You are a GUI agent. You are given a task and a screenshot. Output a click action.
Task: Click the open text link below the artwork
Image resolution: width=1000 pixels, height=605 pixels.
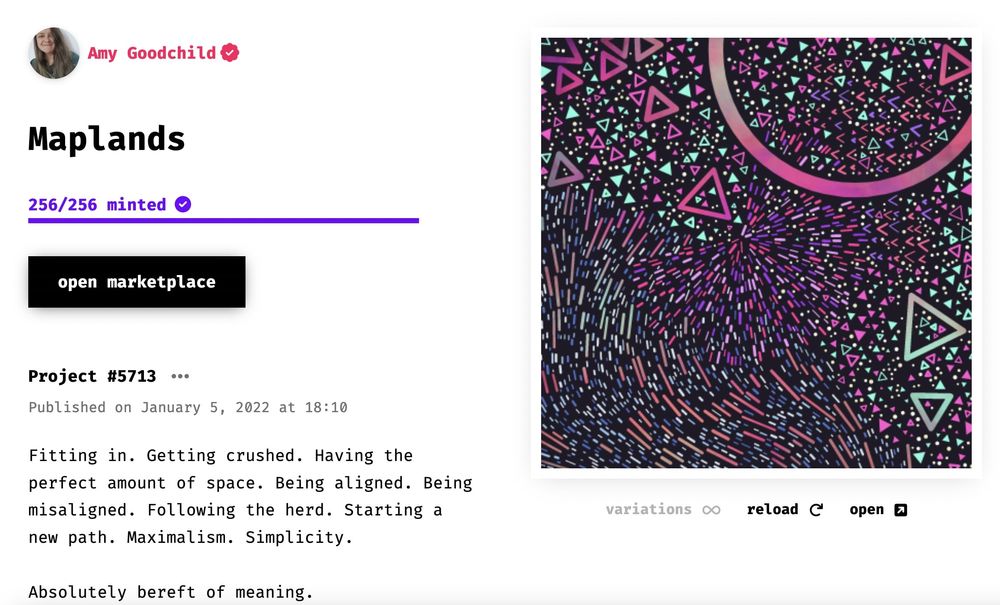click(x=866, y=509)
